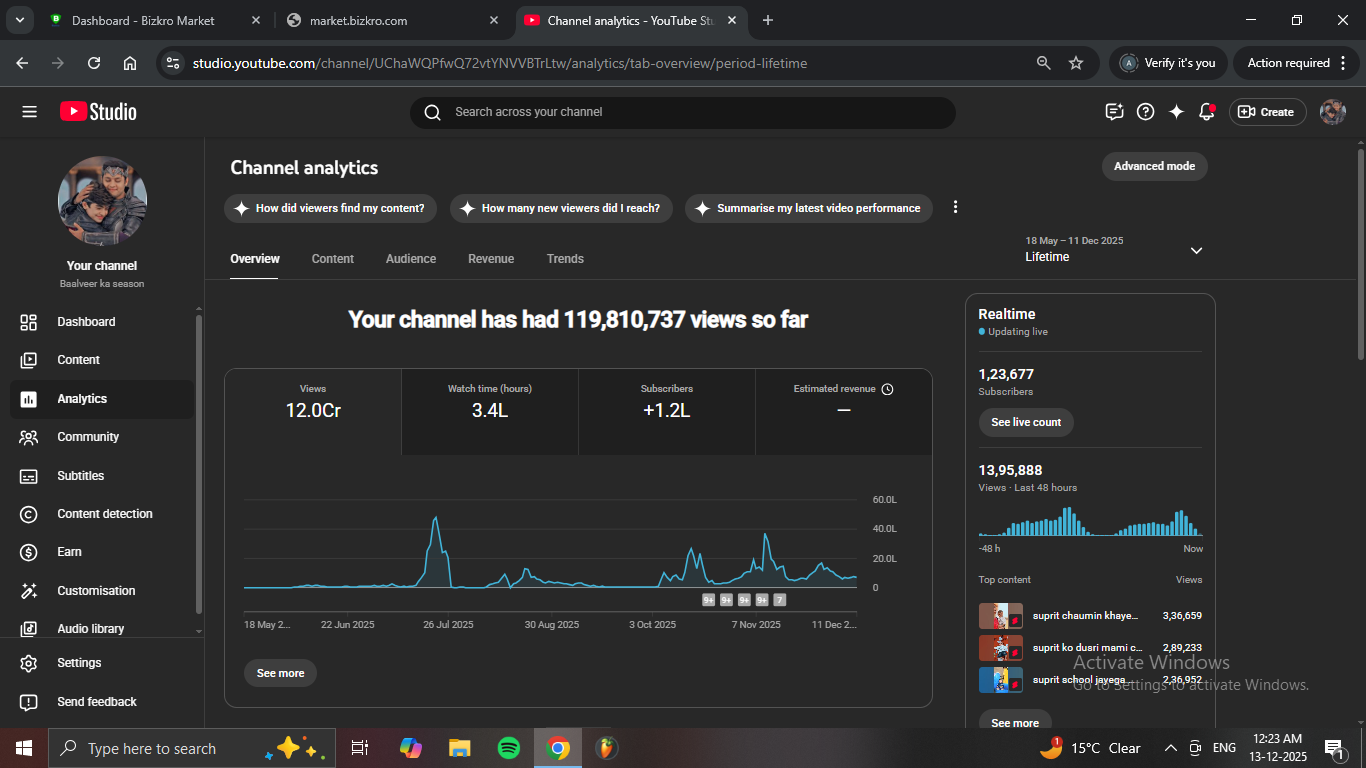
Task: Click the Earn dollar icon in sidebar
Action: click(x=29, y=552)
